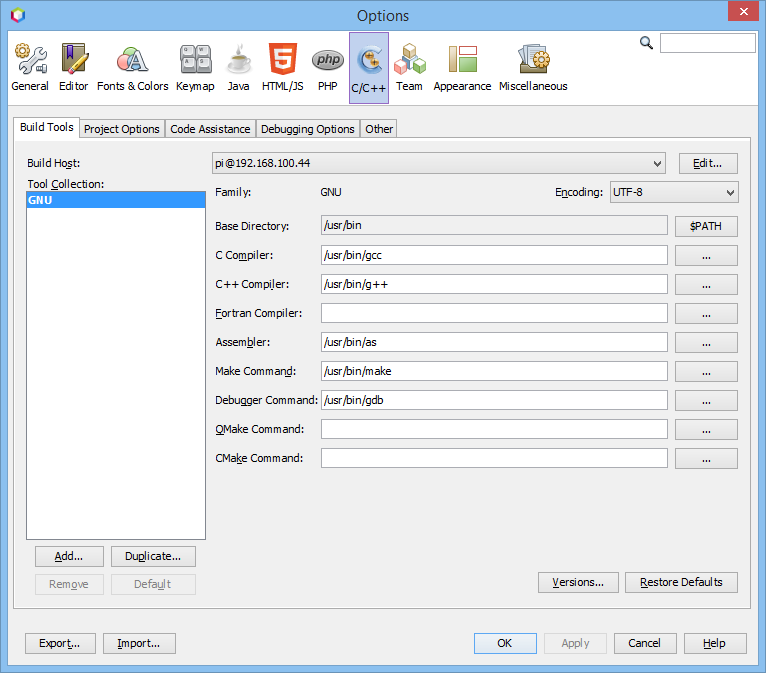Open the PHP options category
This screenshot has height=673, width=766.
(327, 68)
